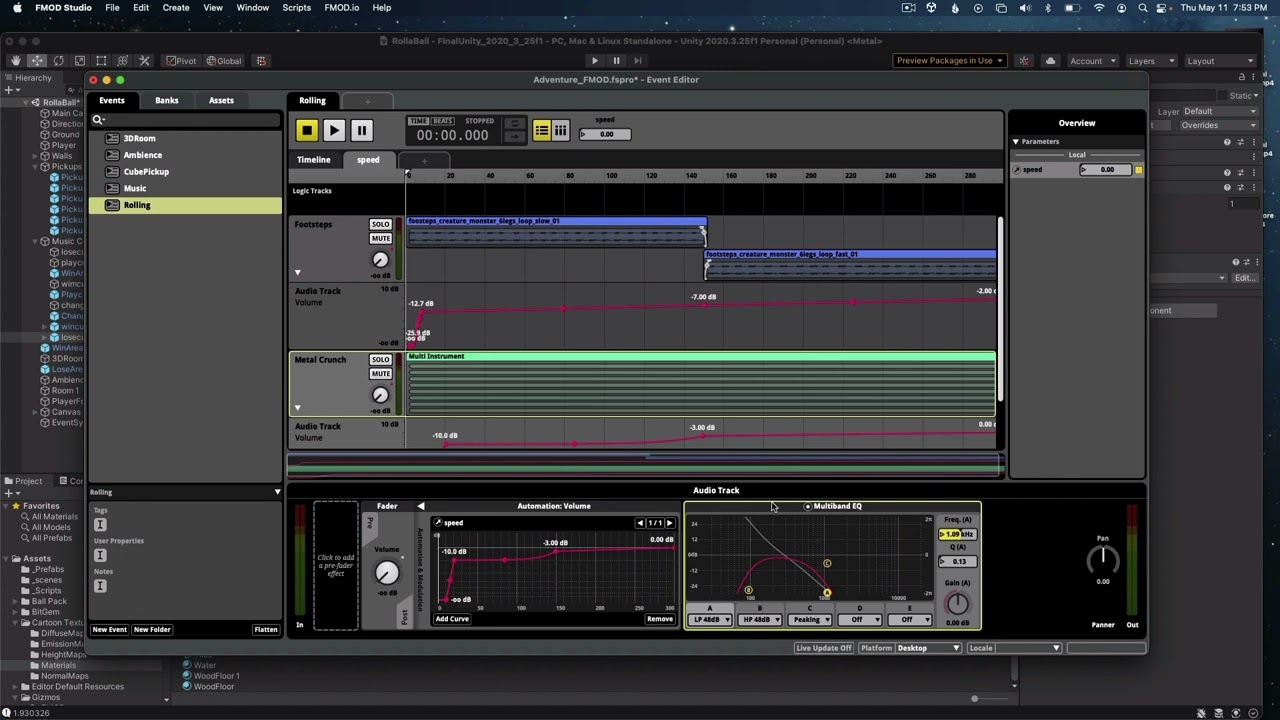Expand the Rolling properties panel dropdown arrow

pyautogui.click(x=277, y=492)
